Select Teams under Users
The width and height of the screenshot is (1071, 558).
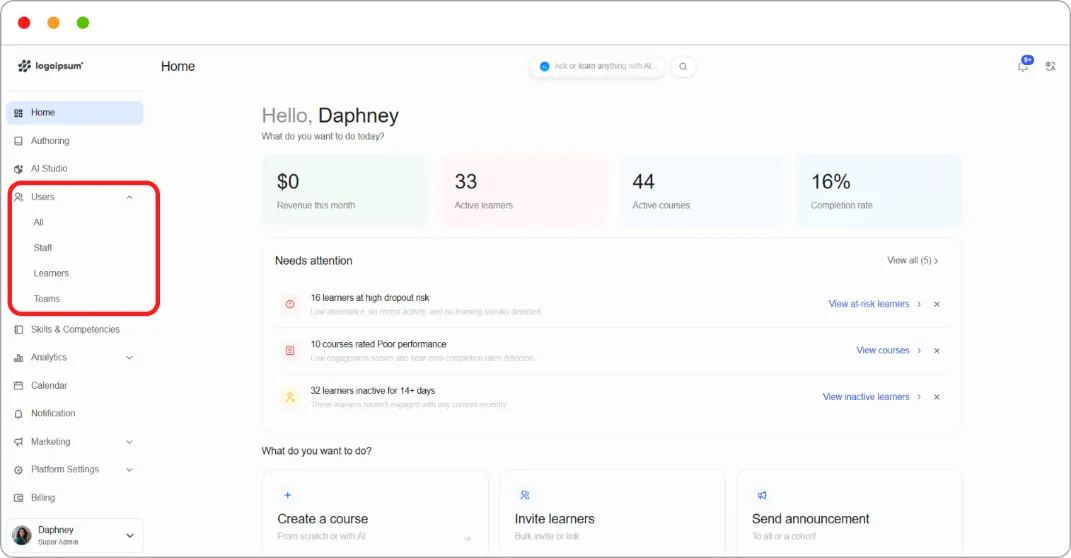(46, 299)
